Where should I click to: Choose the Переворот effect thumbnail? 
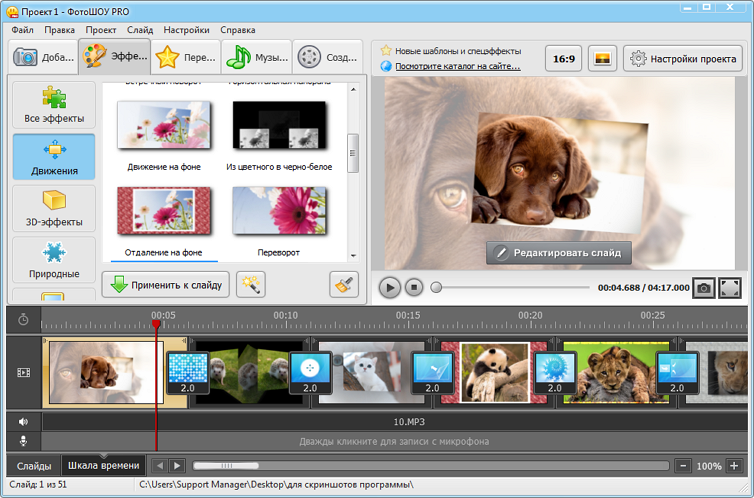[279, 211]
